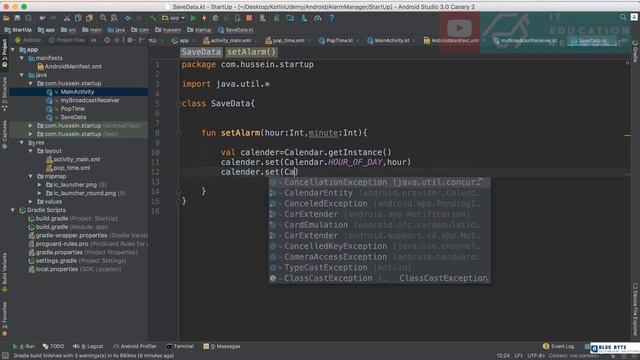Open the Android Profiler gauge icon in toolbar
The image size is (640, 360).
pos(318,18)
